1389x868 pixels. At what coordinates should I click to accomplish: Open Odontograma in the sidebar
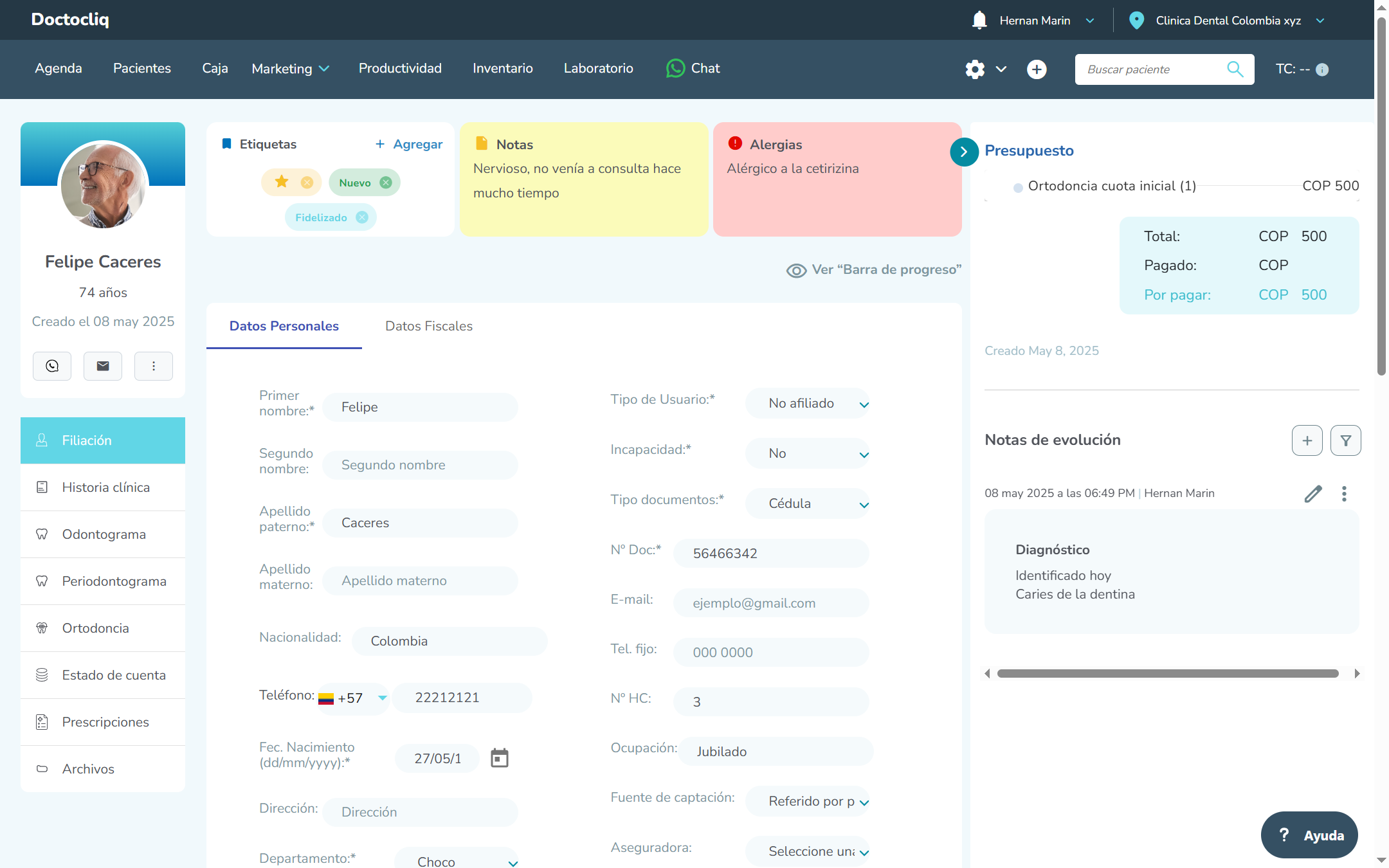(103, 534)
